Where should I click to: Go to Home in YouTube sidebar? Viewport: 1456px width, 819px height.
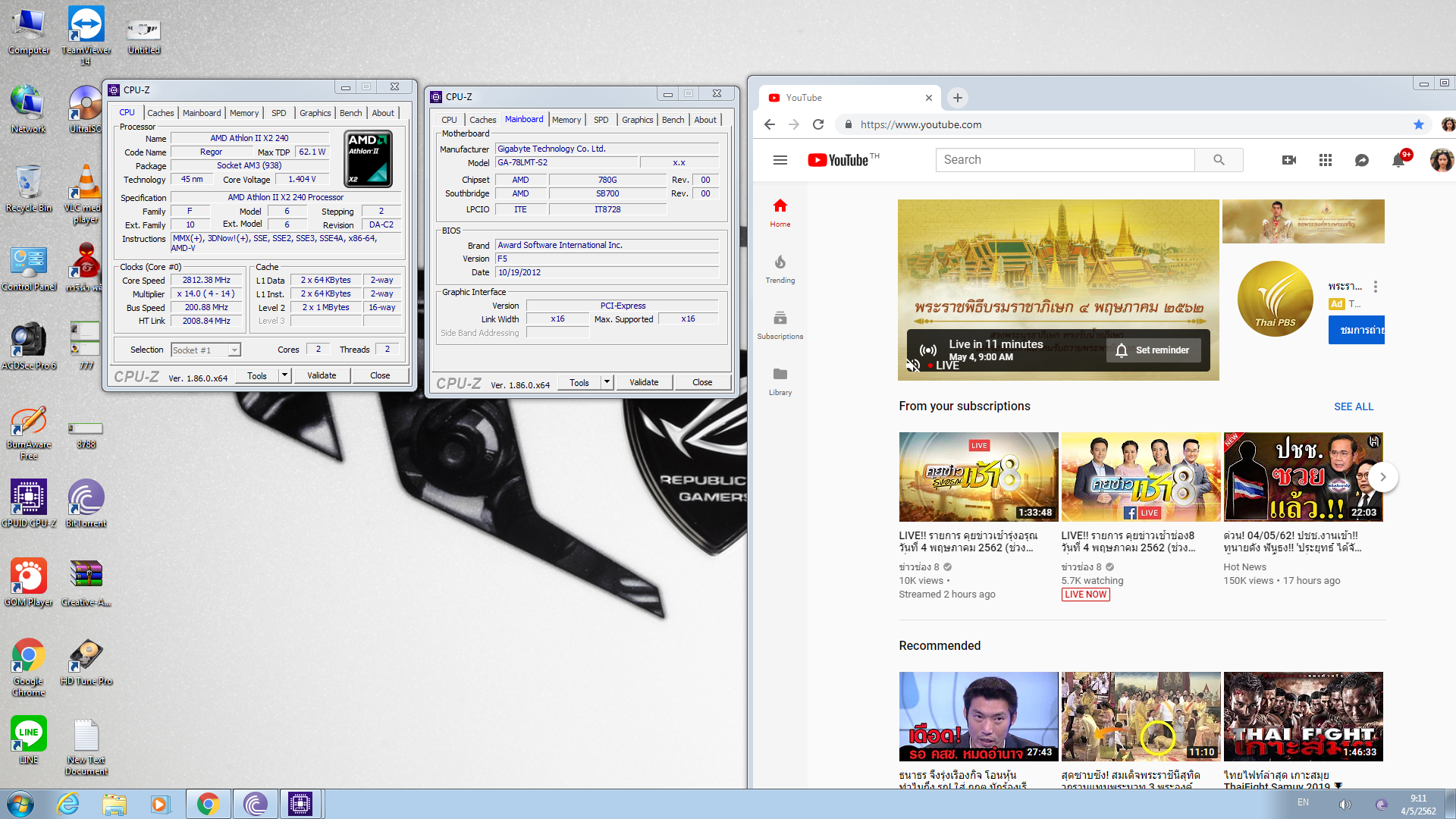pyautogui.click(x=780, y=213)
